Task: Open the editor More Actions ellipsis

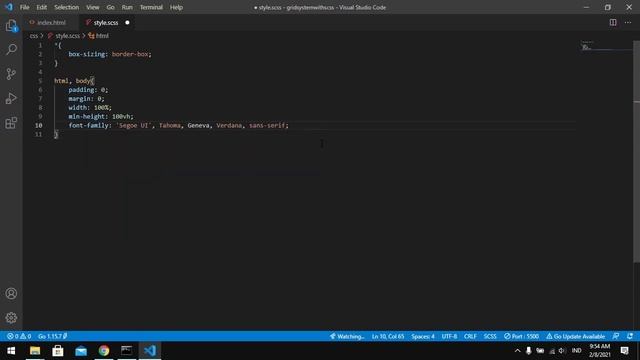Action: coord(628,22)
